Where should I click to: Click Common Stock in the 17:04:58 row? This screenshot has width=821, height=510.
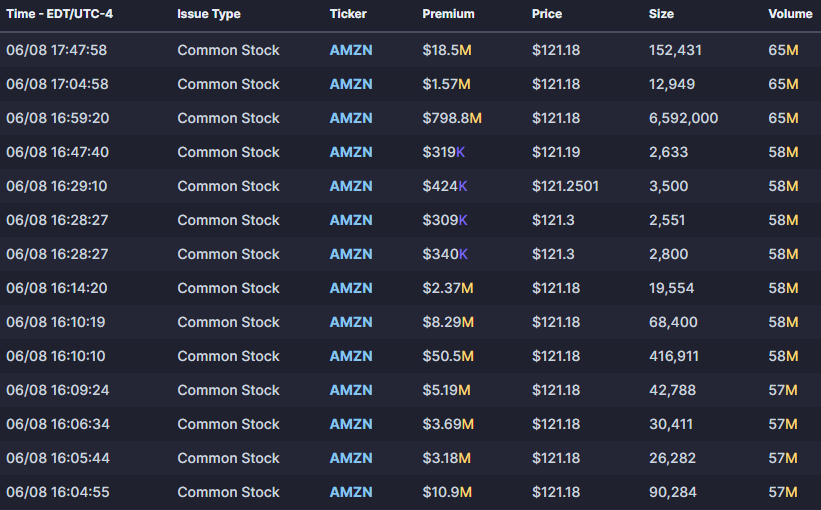pos(228,84)
